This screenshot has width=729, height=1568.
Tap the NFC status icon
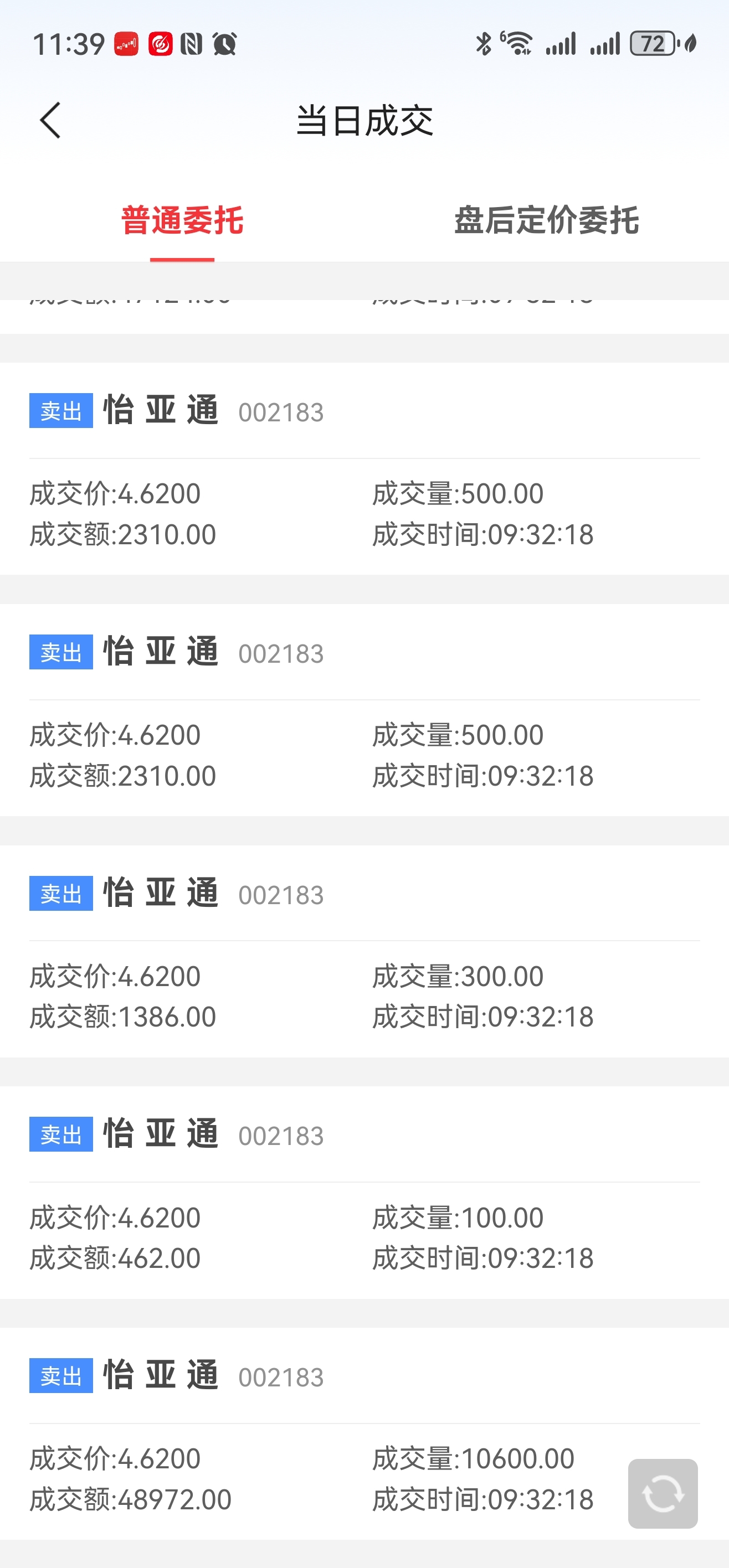191,44
